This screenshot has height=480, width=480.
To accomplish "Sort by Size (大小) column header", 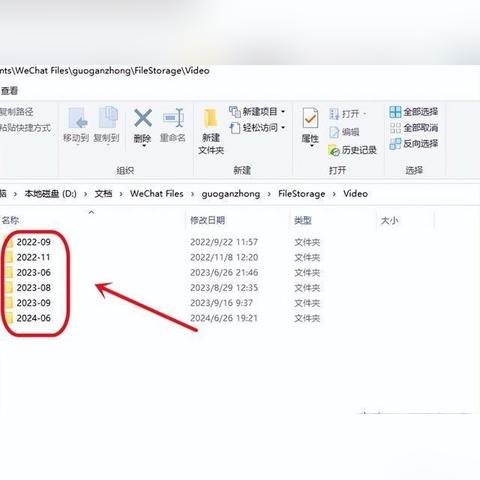I will pos(389,220).
